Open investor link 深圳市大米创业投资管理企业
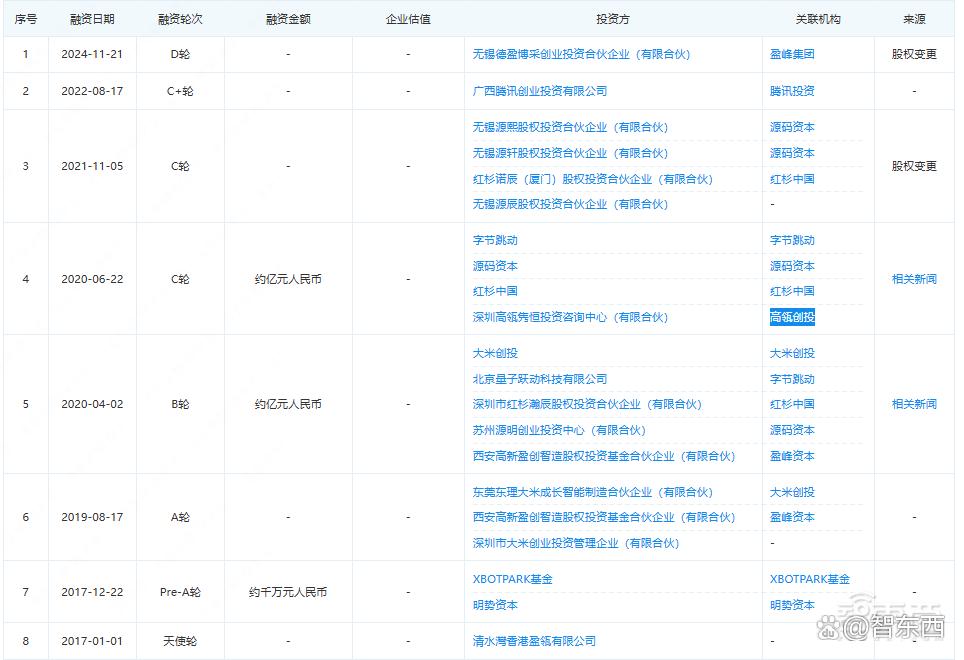The height and width of the screenshot is (660, 964). [575, 543]
